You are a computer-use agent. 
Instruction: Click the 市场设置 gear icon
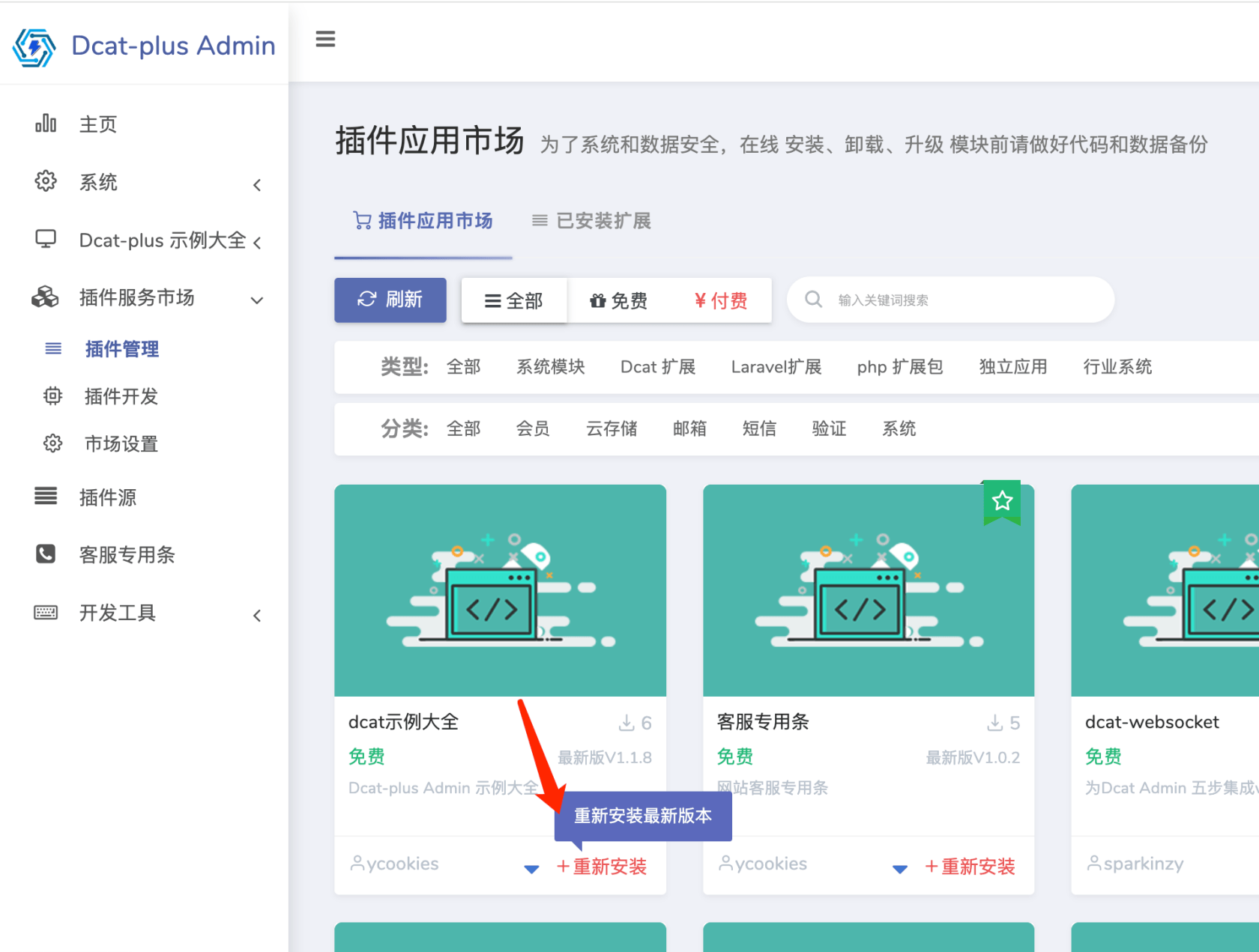tap(52, 443)
